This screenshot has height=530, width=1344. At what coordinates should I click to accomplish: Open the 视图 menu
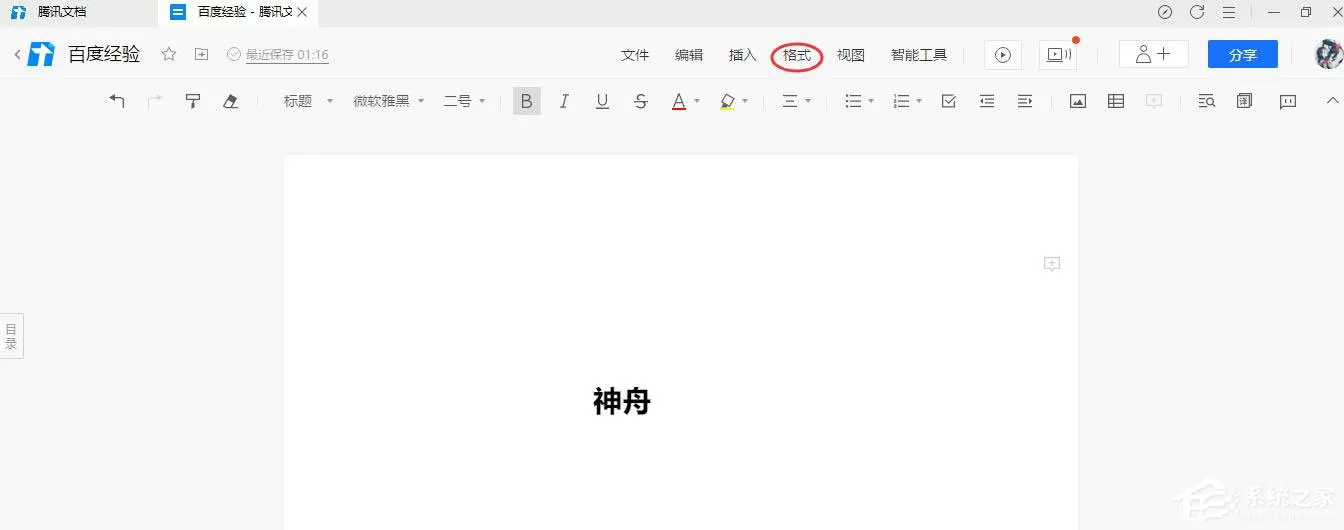(851, 55)
